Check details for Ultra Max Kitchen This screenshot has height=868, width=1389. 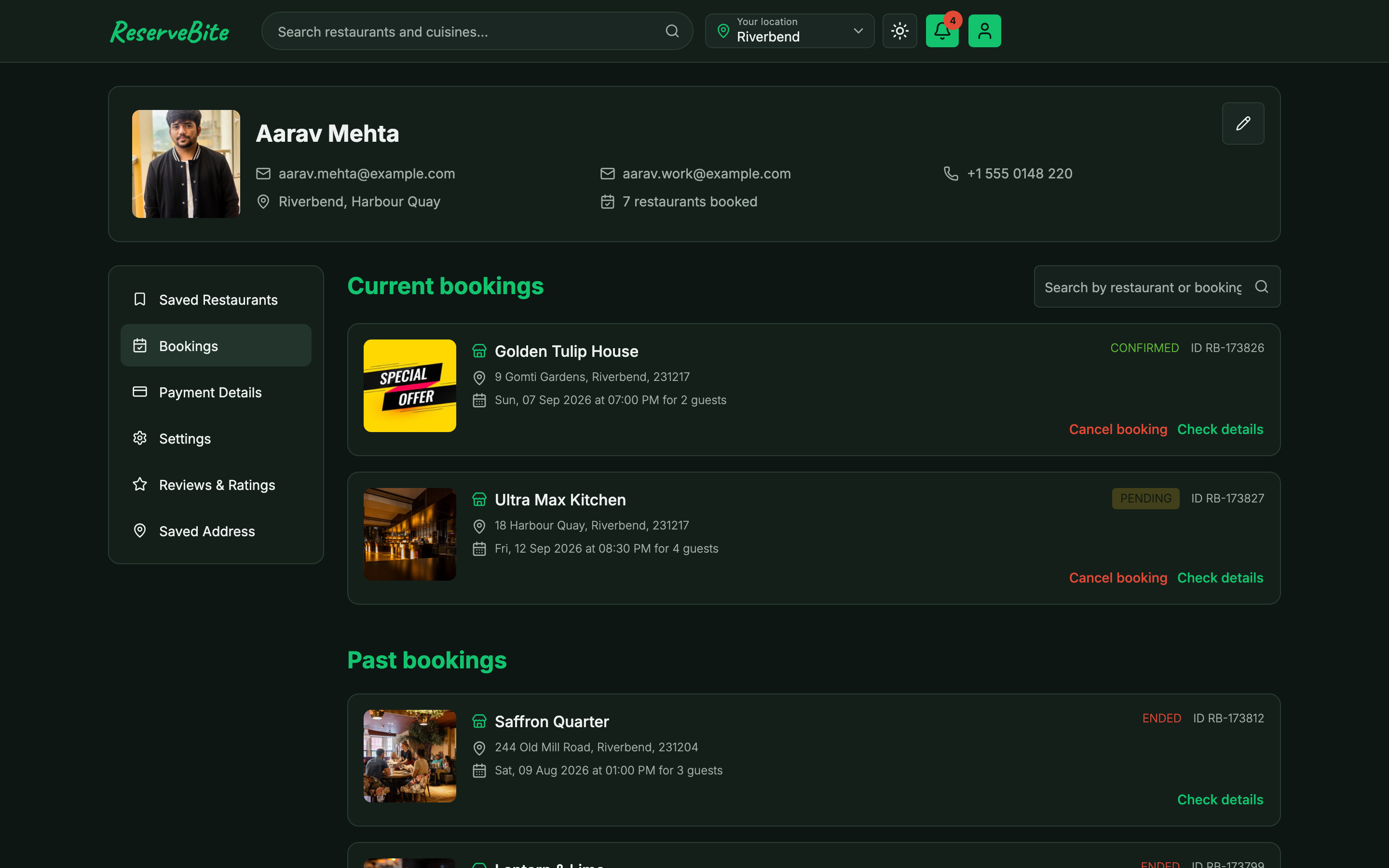(x=1220, y=578)
